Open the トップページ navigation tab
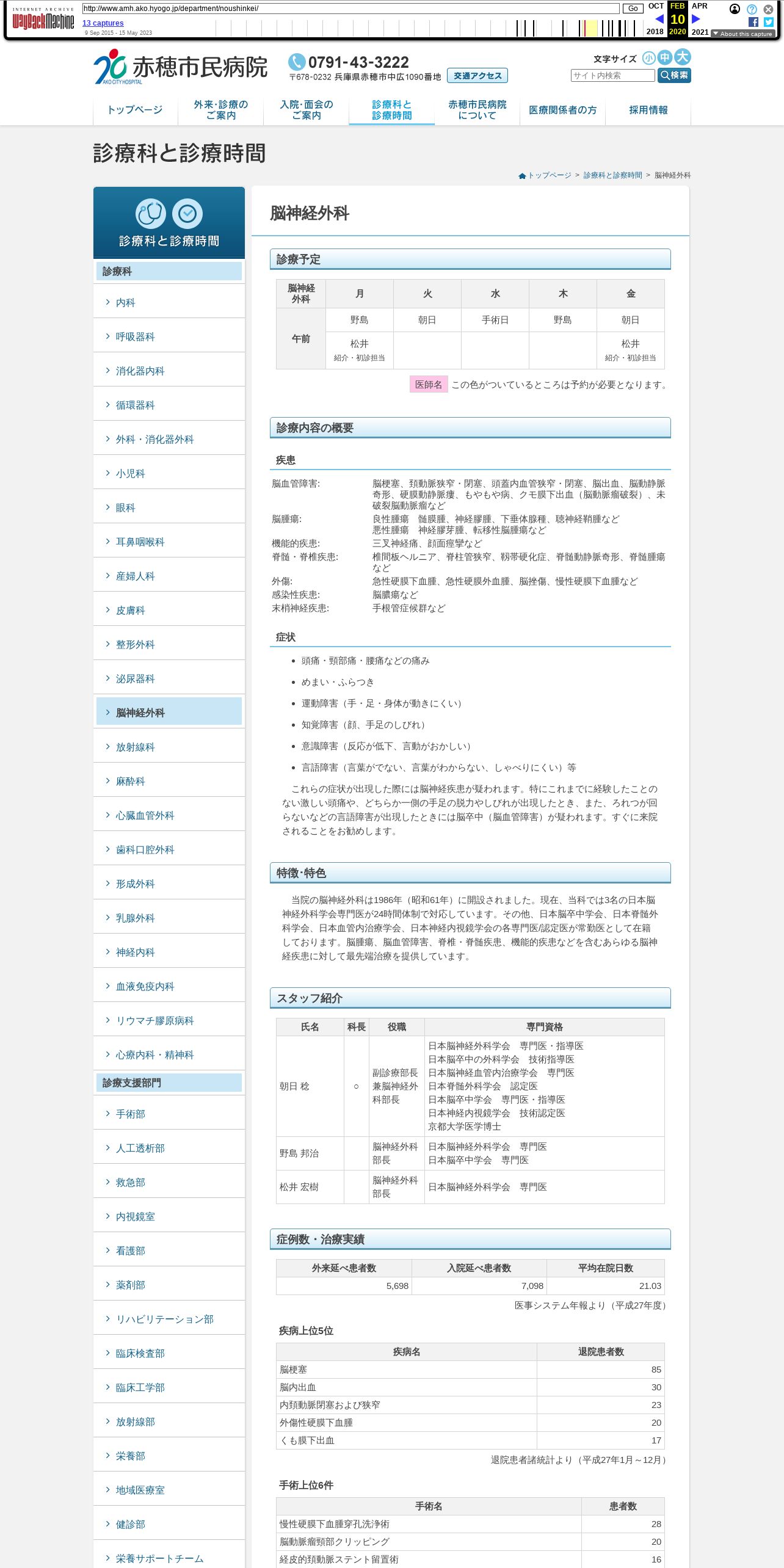784x1568 pixels. coord(135,110)
